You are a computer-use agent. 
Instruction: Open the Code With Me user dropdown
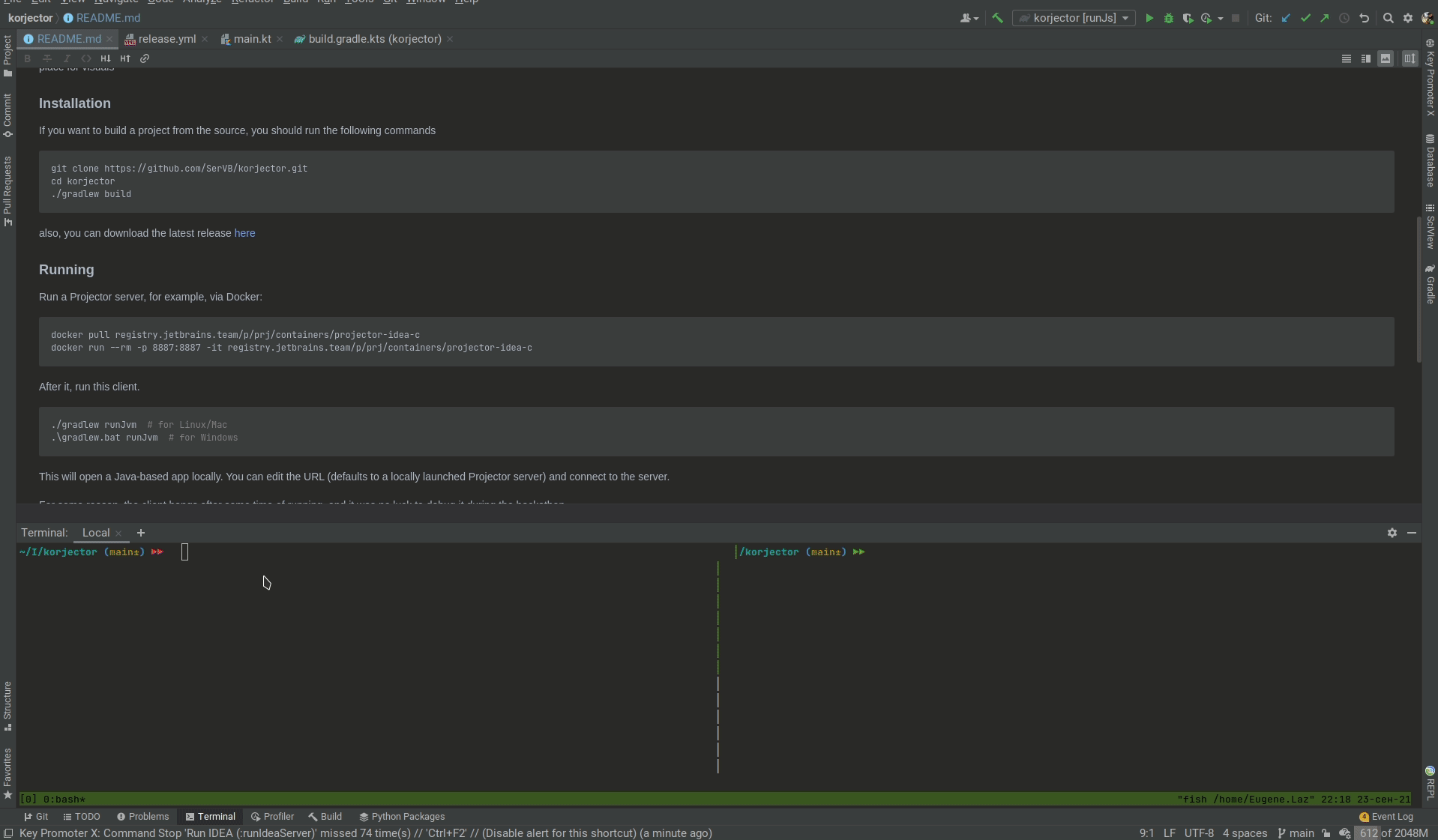tap(969, 18)
